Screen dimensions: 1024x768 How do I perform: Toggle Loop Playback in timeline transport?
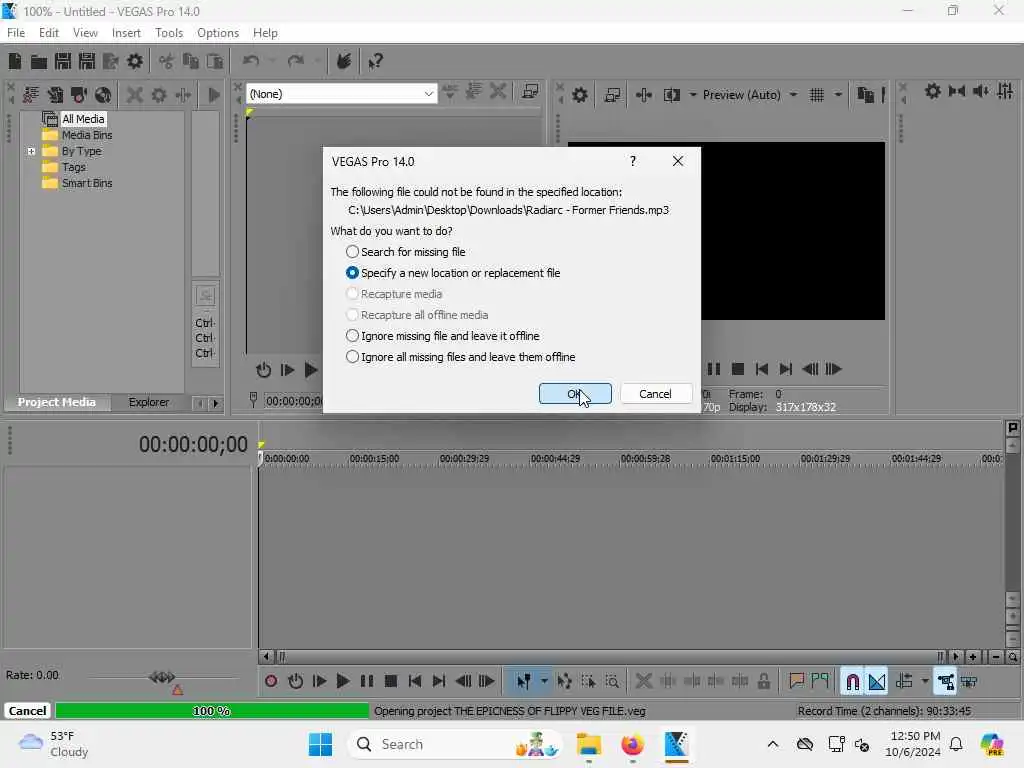pyautogui.click(x=295, y=681)
